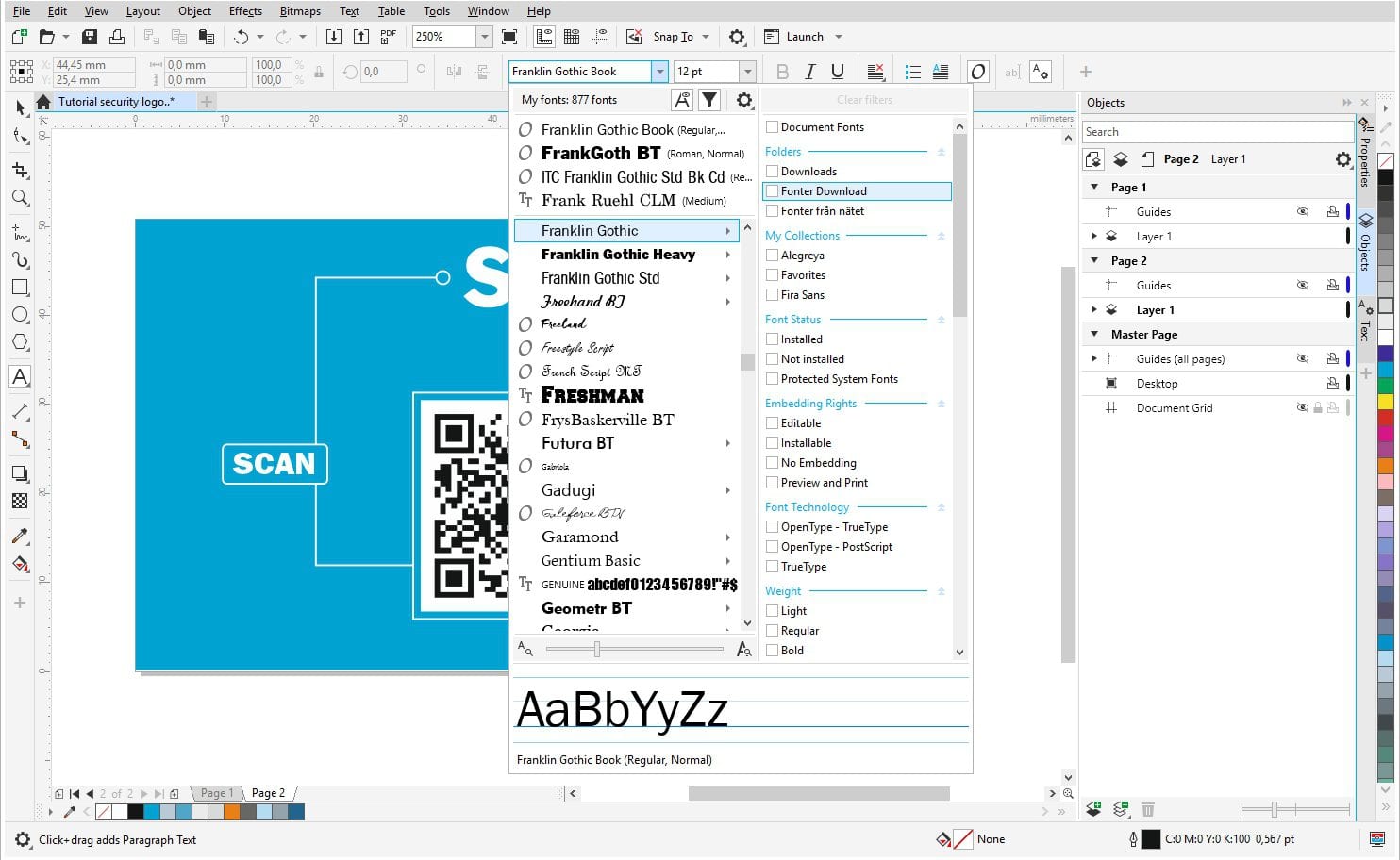Open the font list filter icon
The height and width of the screenshot is (860, 1400).
[x=708, y=99]
